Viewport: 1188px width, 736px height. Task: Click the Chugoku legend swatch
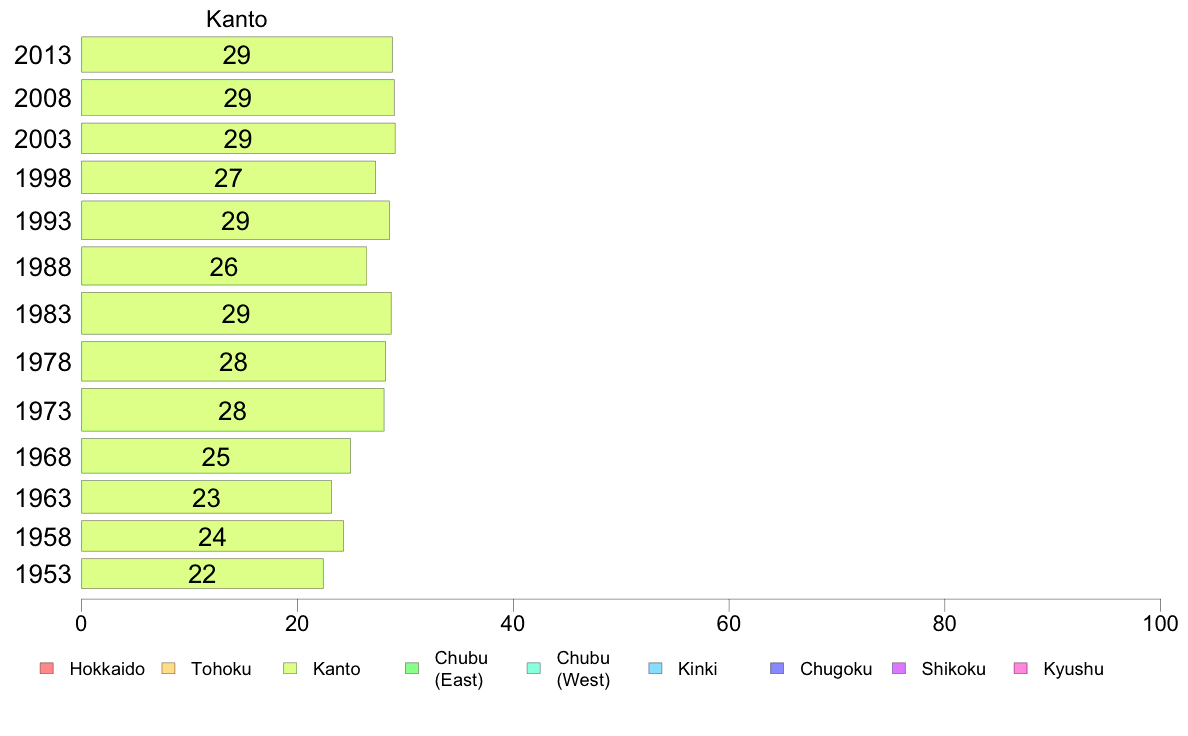tap(777, 669)
